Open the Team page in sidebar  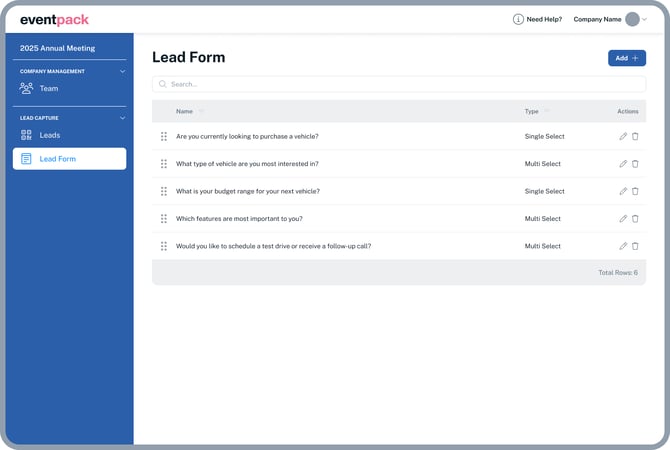click(48, 88)
